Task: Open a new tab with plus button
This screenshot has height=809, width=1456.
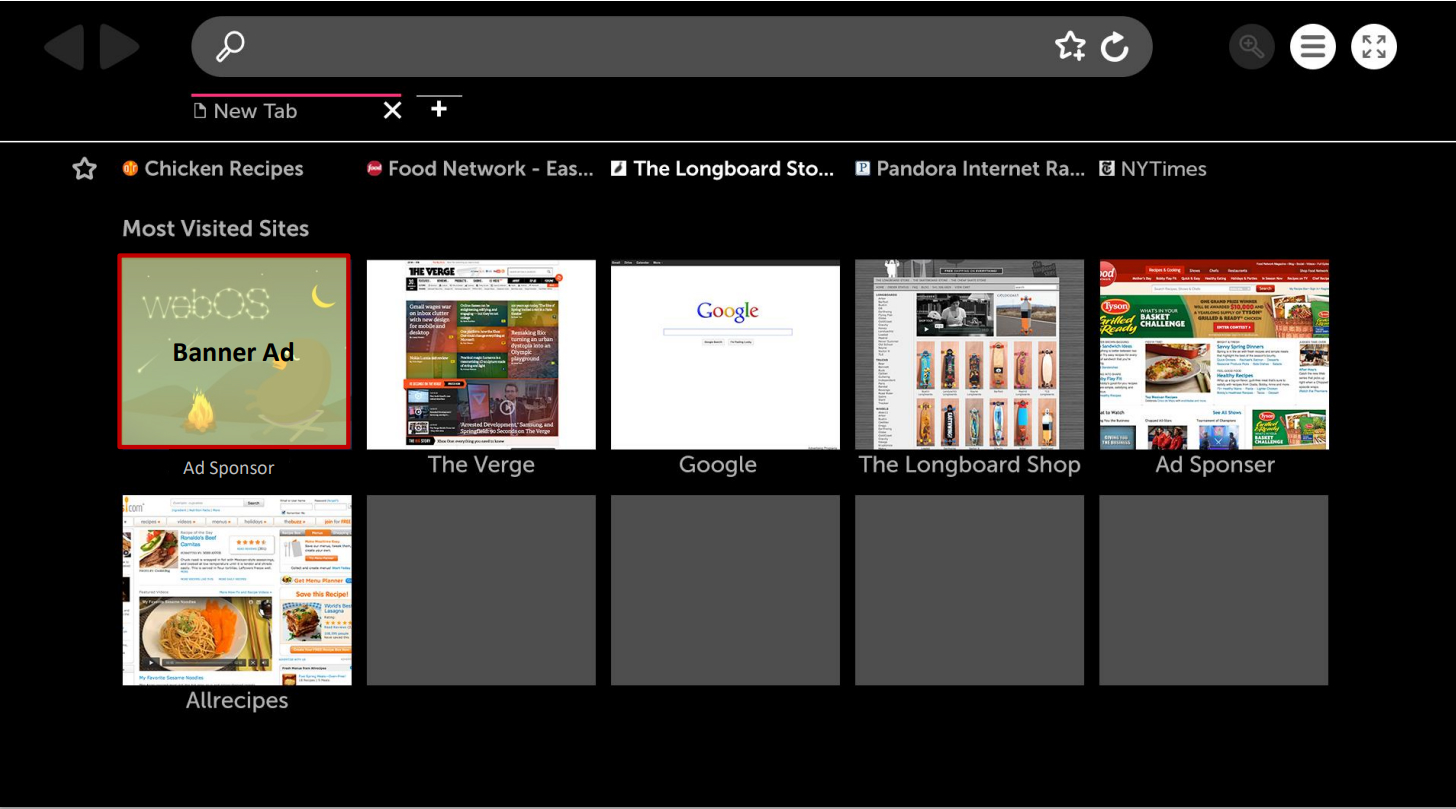Action: (438, 109)
